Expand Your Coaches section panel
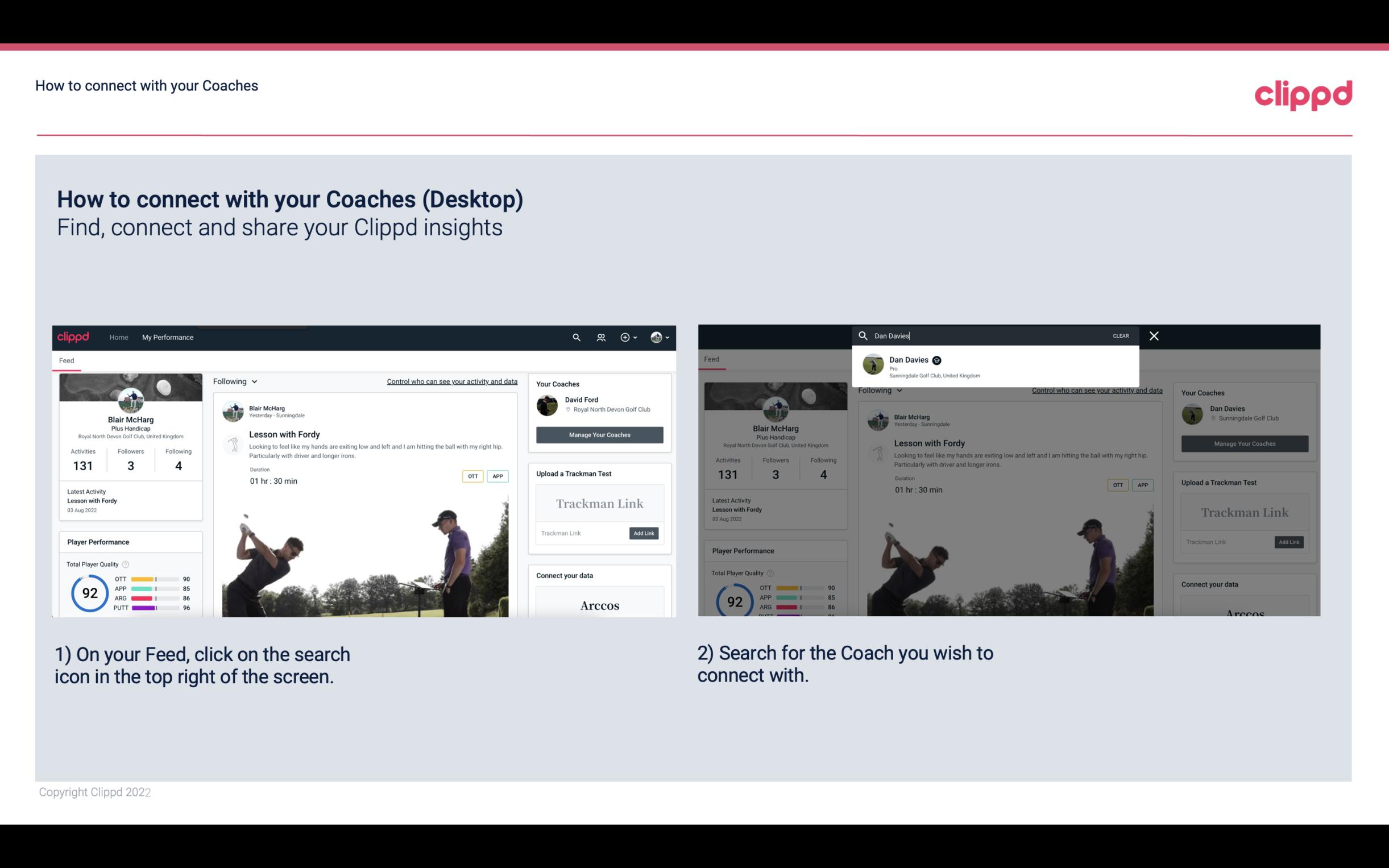This screenshot has width=1389, height=868. coord(598,384)
